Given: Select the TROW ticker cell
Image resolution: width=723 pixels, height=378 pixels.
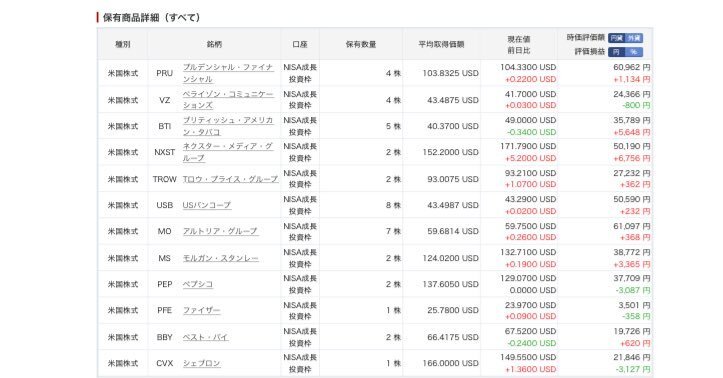Looking at the screenshot, I should coord(165,179).
